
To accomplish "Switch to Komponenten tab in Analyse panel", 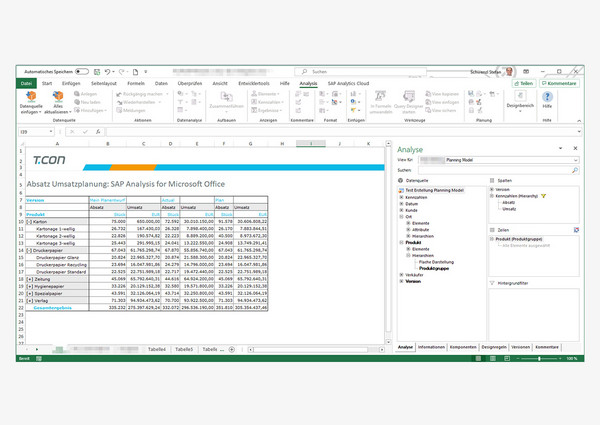I will (463, 347).
